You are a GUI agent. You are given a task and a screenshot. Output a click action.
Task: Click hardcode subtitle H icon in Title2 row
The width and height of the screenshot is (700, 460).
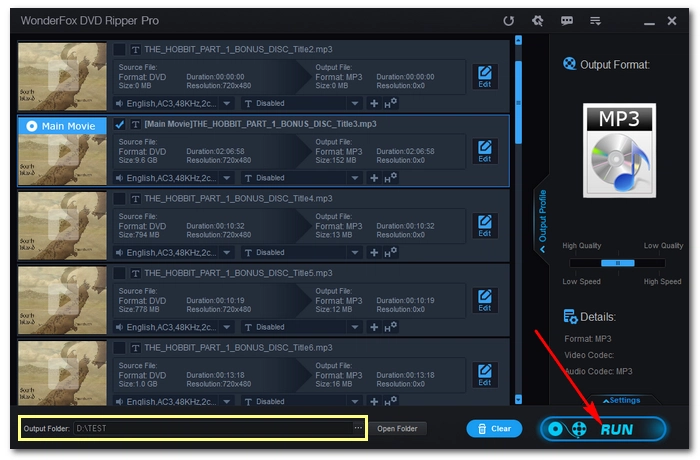(390, 104)
